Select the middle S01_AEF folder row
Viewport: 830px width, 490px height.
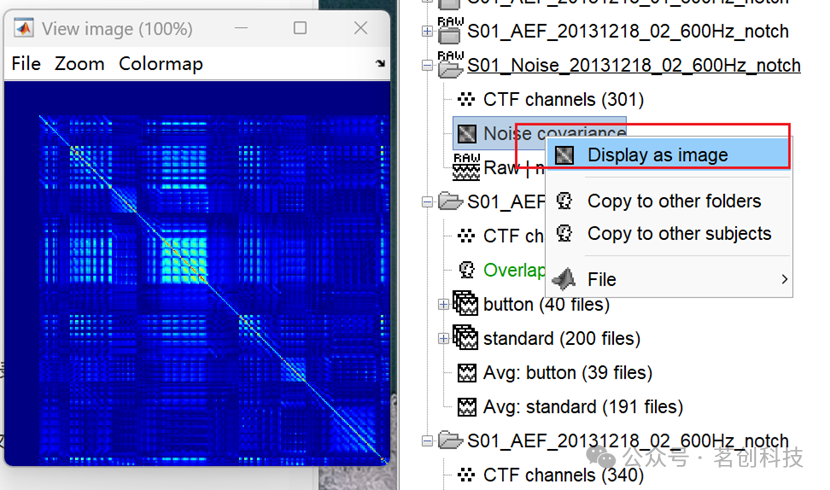(x=506, y=202)
